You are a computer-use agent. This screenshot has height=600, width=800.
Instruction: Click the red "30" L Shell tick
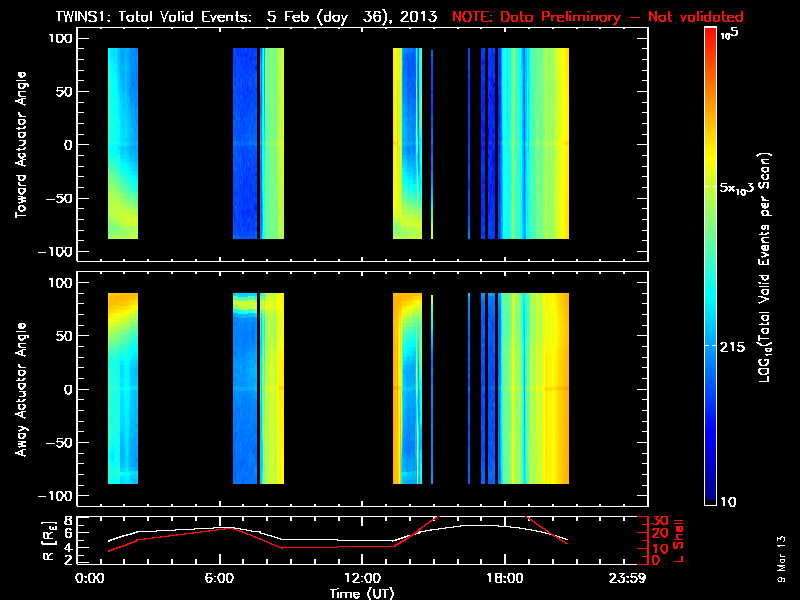point(660,521)
